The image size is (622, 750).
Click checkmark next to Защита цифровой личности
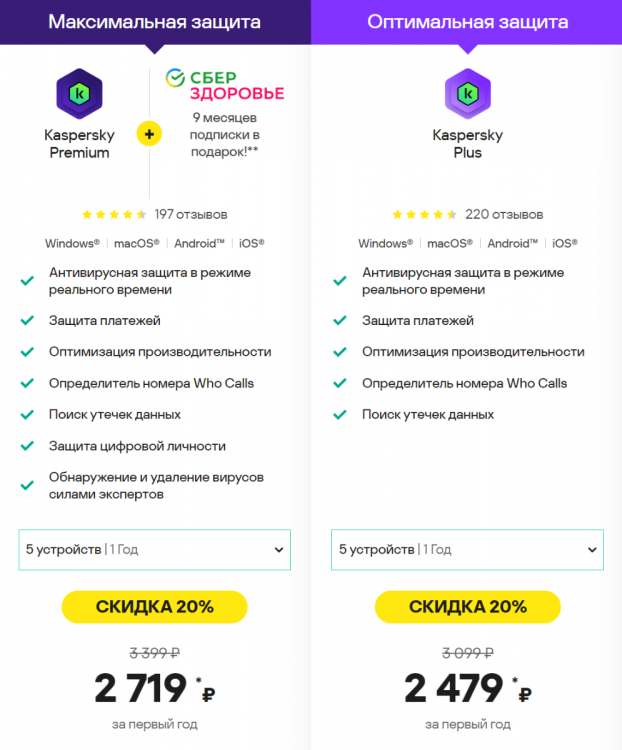(x=28, y=447)
